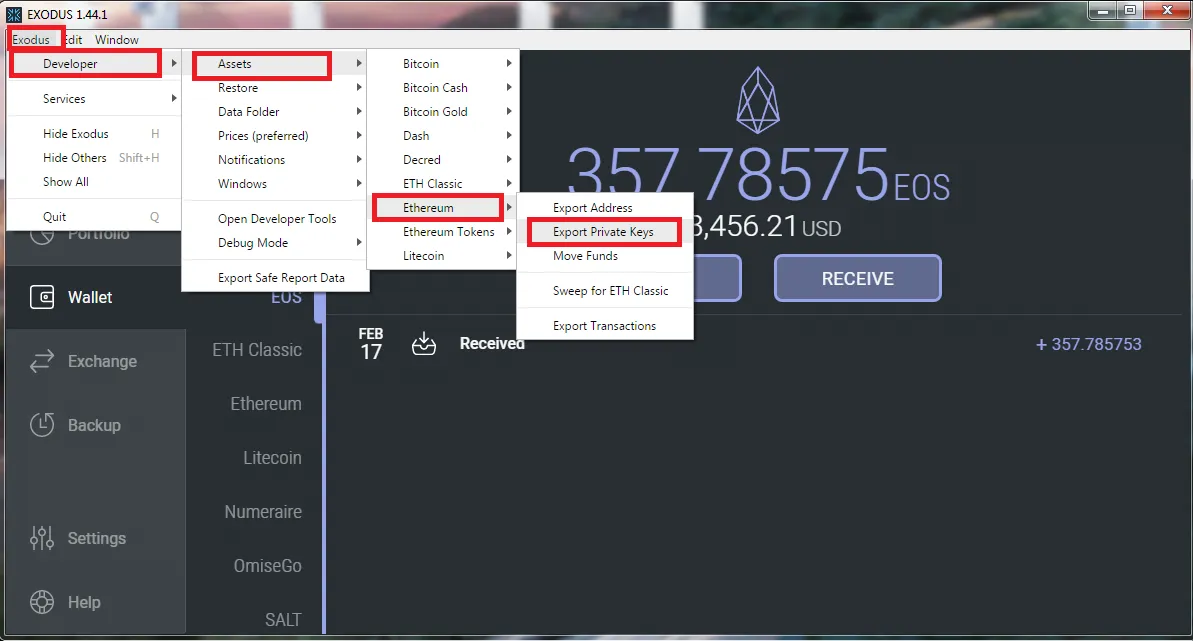This screenshot has width=1193, height=641.
Task: Click the EOS logo icon
Action: coord(758,100)
